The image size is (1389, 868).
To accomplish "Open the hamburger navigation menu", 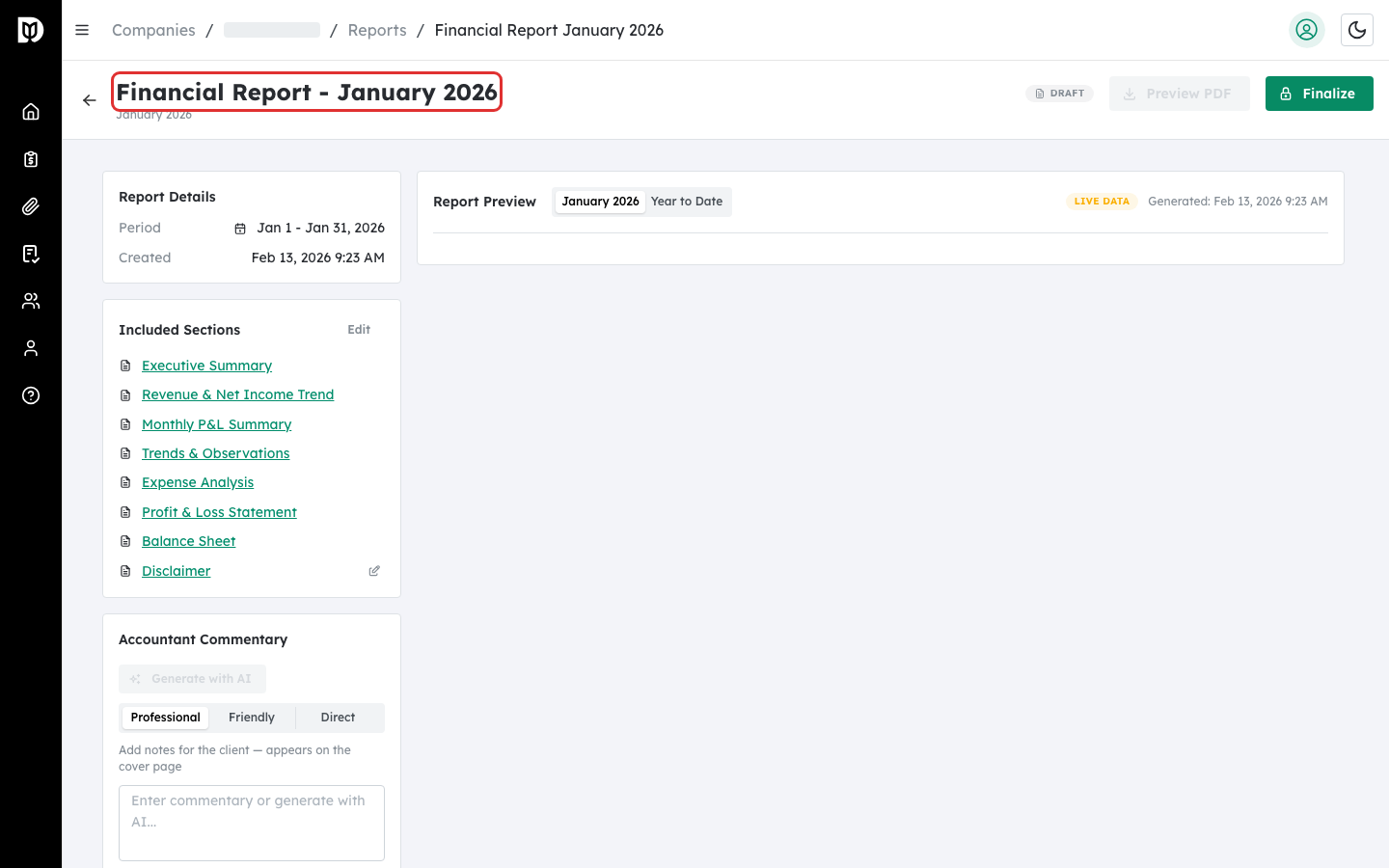I will pos(82,30).
